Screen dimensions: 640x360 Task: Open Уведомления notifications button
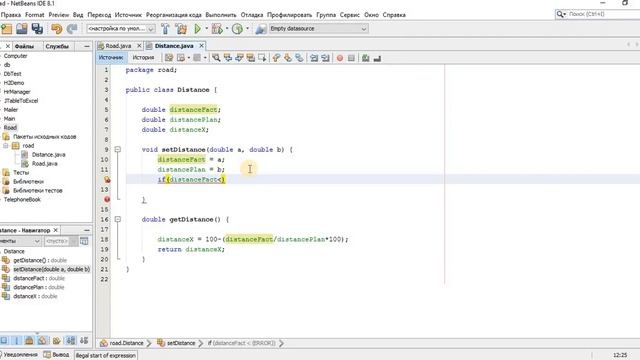click(x=20, y=355)
